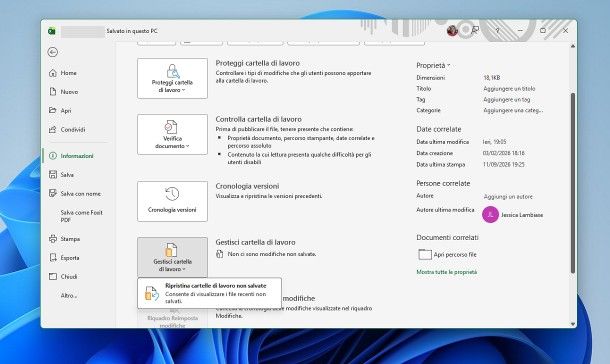
Task: Open Salva come Foxit PDF
Action: tap(81, 216)
